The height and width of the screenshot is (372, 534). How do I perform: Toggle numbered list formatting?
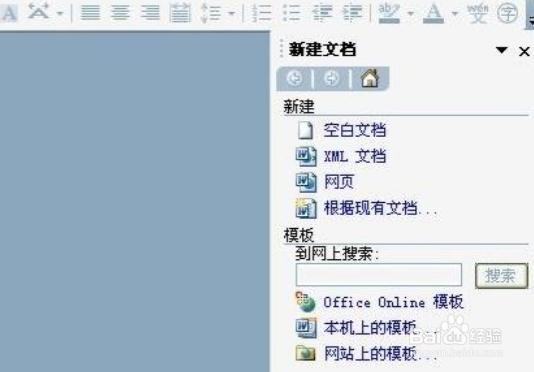(x=261, y=13)
